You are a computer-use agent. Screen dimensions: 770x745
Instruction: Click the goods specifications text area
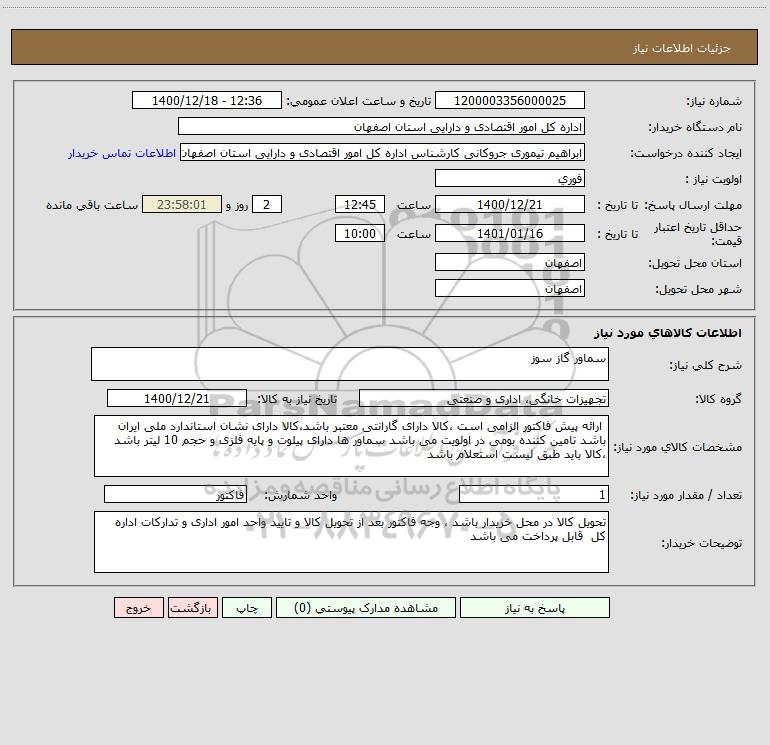point(351,446)
